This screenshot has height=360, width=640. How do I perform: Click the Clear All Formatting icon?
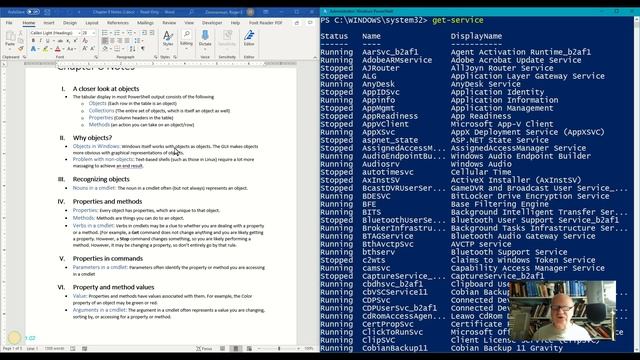click(x=85, y=41)
